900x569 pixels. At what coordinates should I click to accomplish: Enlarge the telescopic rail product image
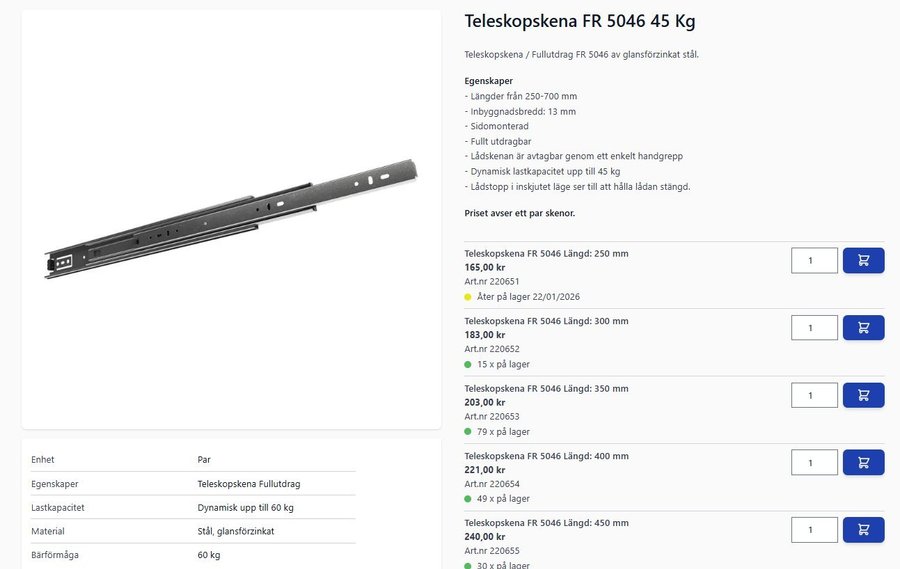coord(231,218)
